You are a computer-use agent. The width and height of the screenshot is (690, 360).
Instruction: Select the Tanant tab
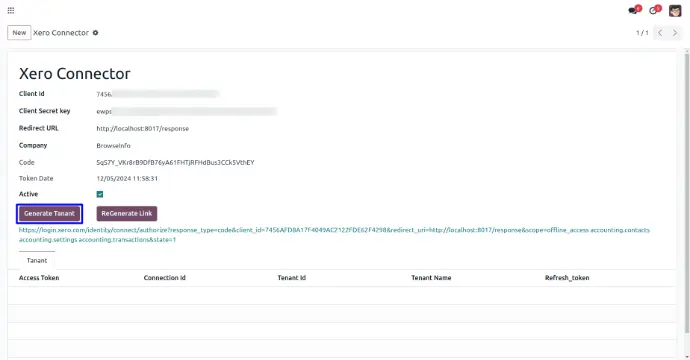37,261
